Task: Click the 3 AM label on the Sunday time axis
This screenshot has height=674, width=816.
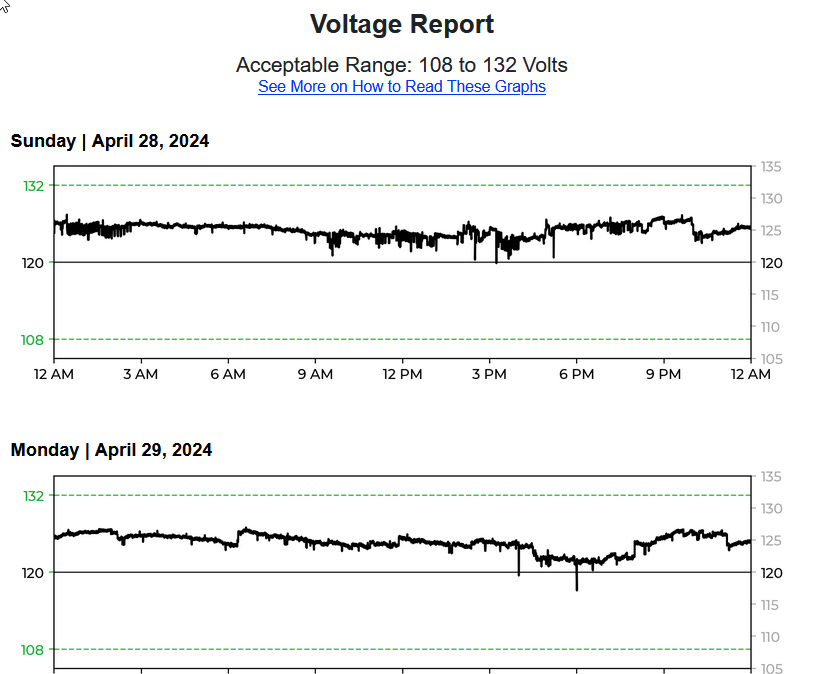Action: click(x=141, y=374)
